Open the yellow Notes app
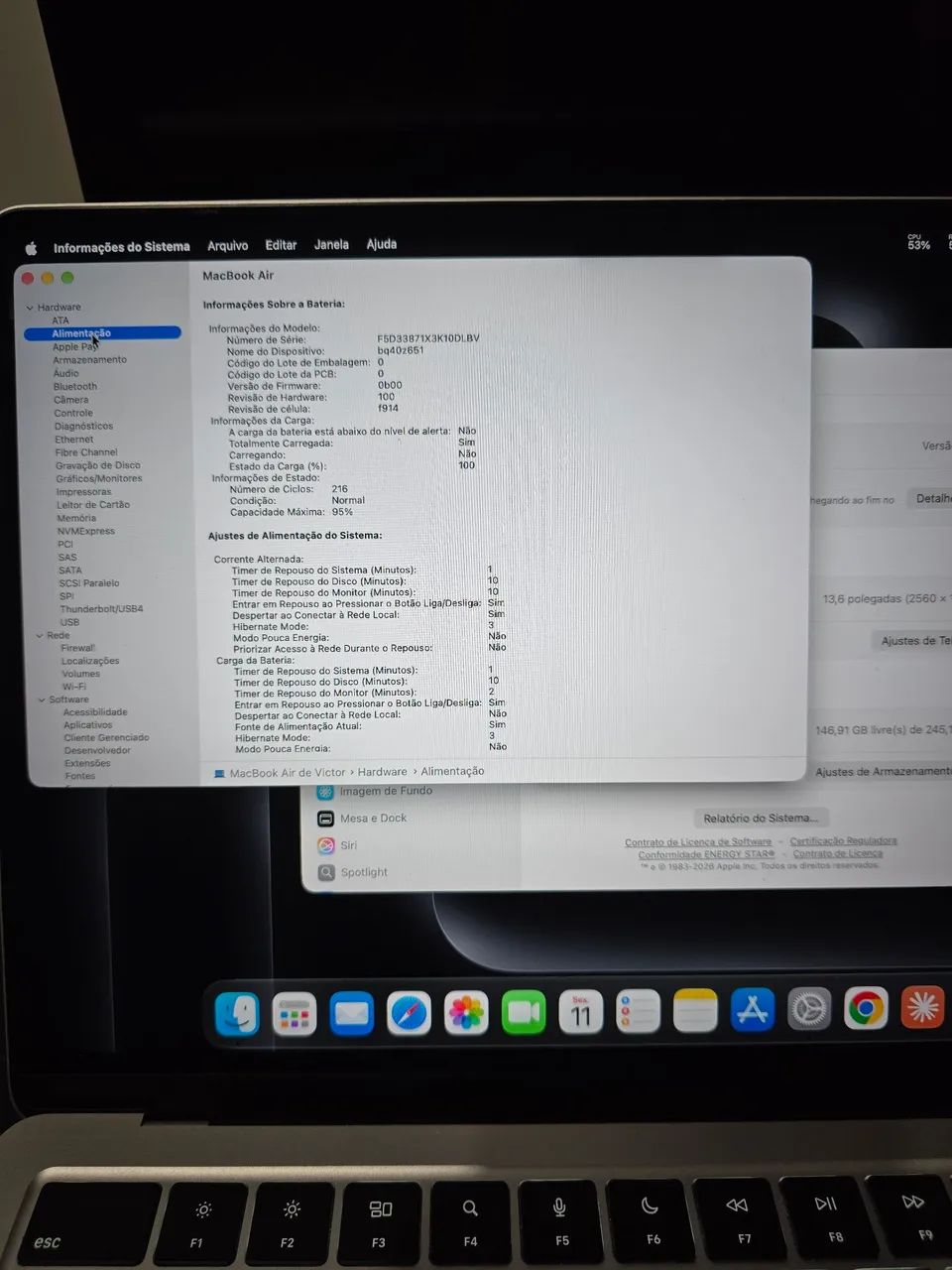 [x=695, y=1011]
